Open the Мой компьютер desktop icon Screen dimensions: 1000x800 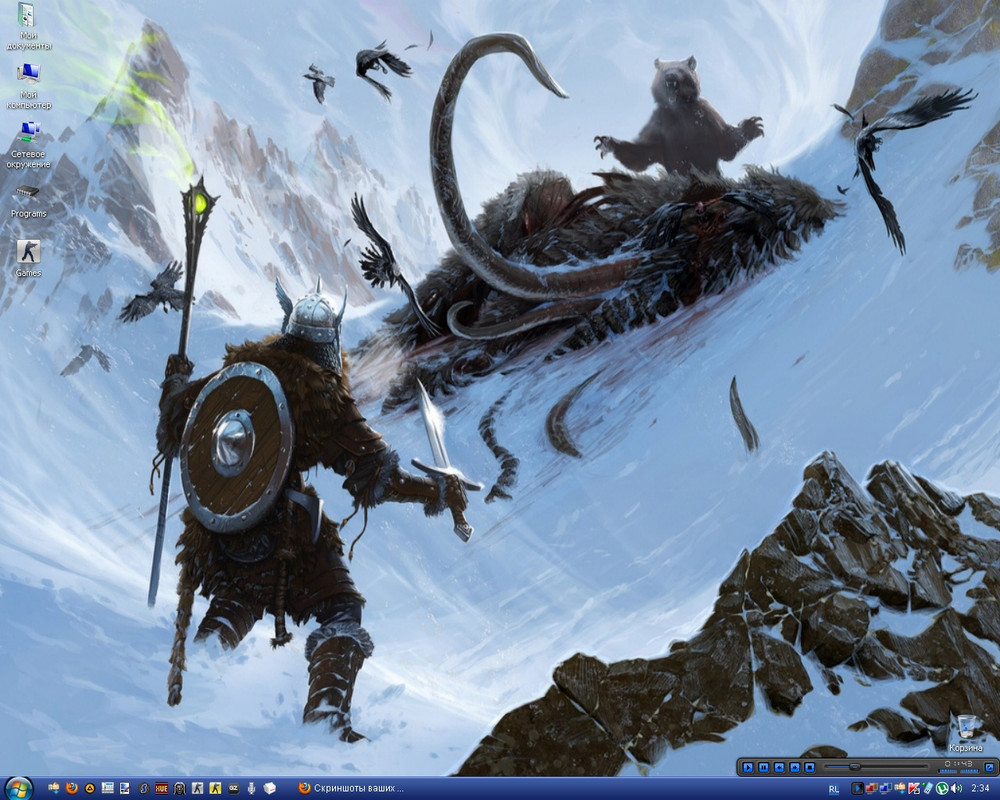pos(28,85)
